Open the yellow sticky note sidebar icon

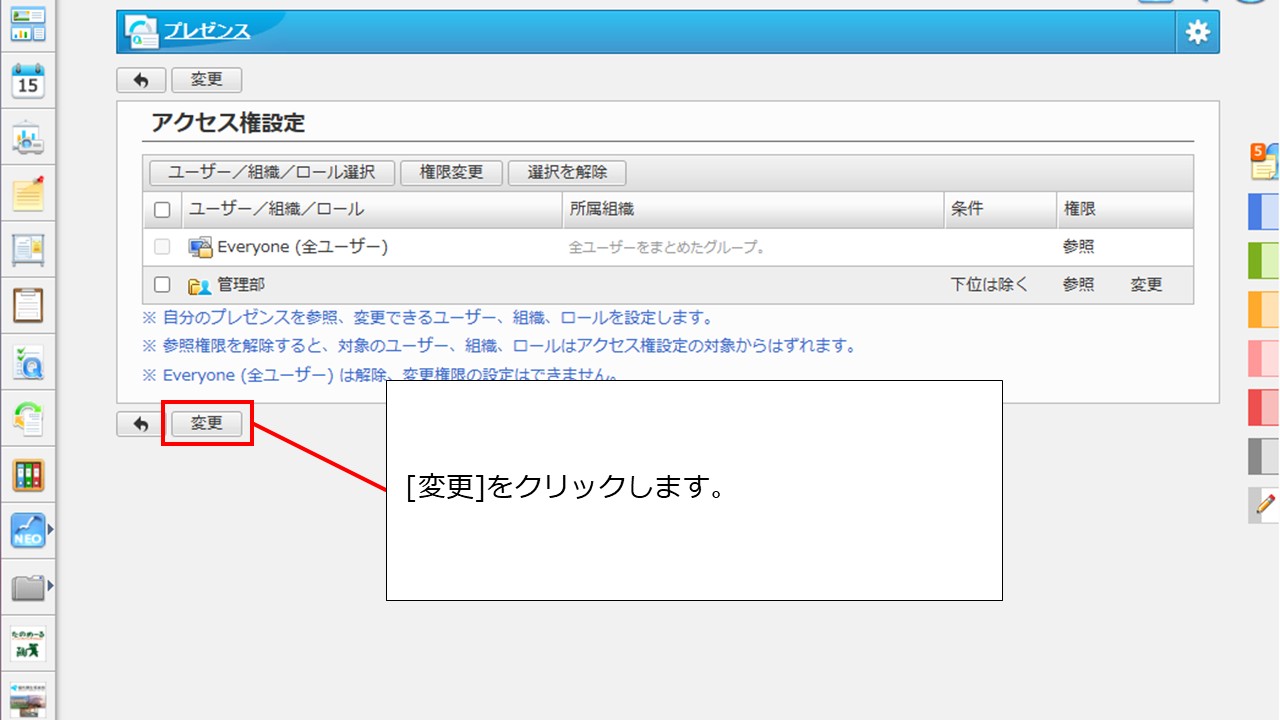pos(28,193)
